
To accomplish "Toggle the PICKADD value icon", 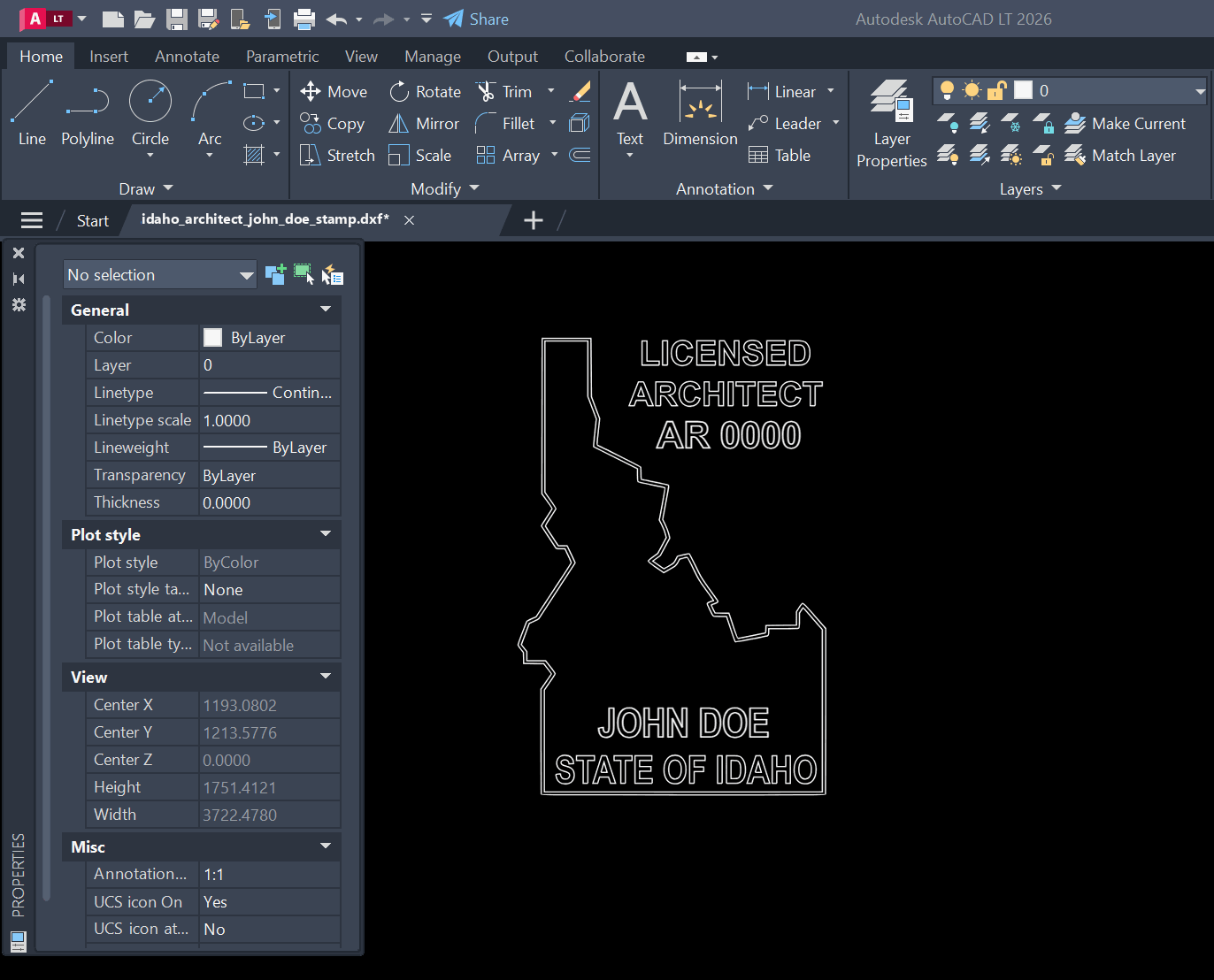I will [275, 274].
